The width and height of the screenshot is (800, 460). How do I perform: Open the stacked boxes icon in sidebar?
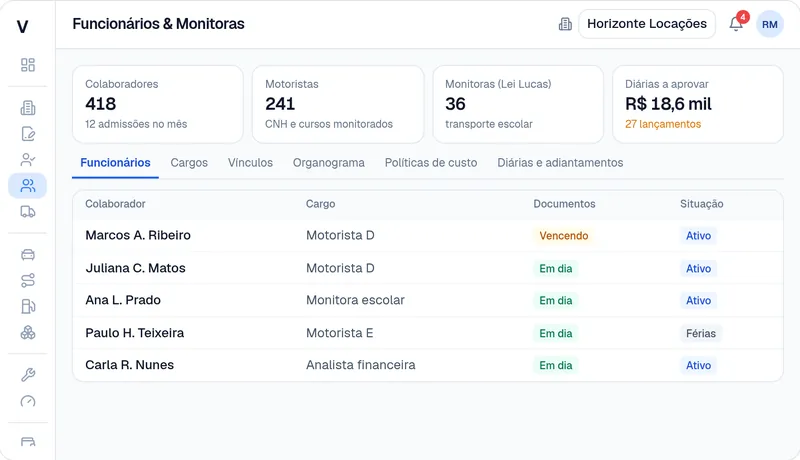pyautogui.click(x=28, y=333)
